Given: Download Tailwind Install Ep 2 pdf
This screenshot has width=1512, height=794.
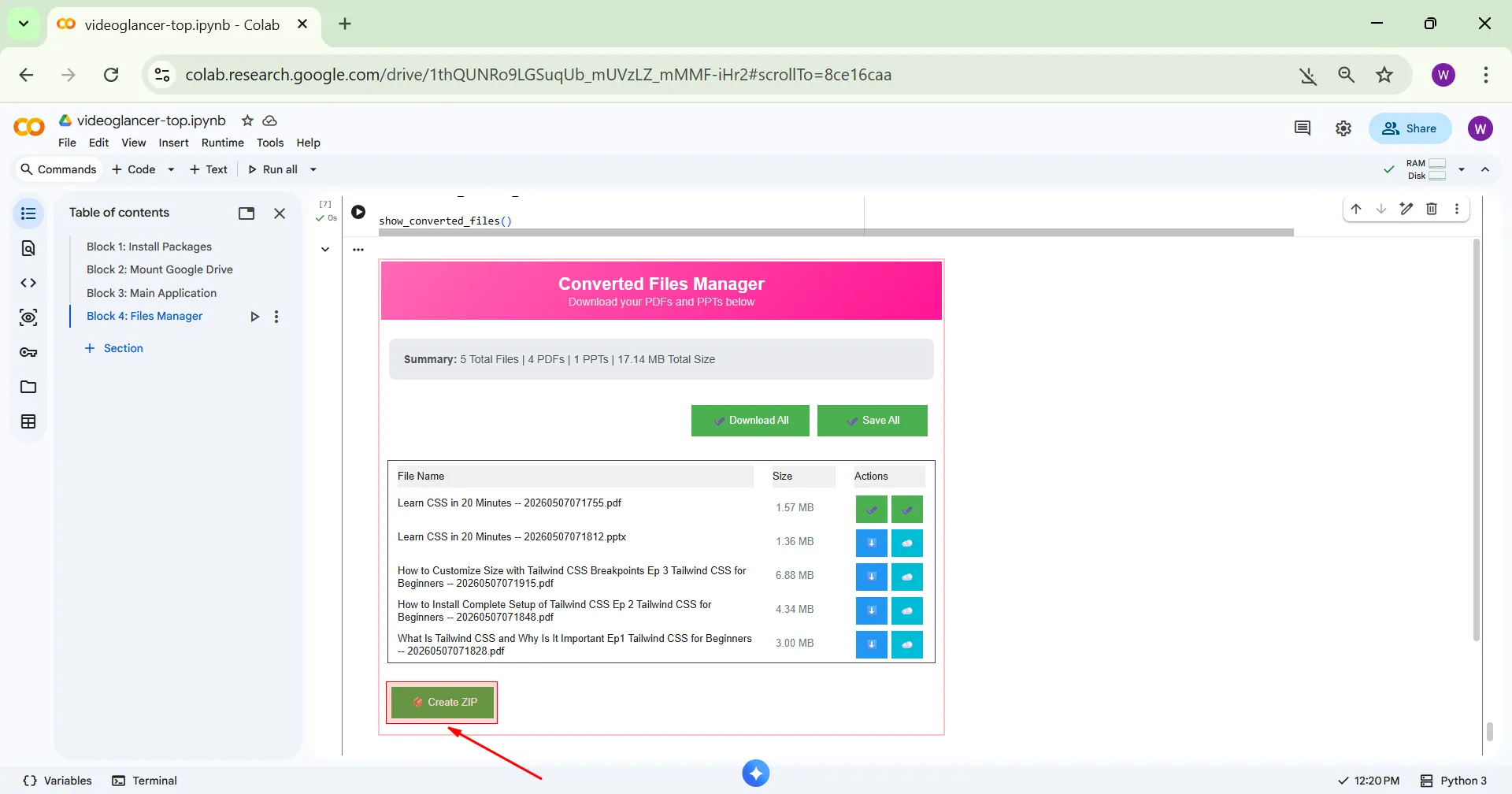Looking at the screenshot, I should [872, 610].
